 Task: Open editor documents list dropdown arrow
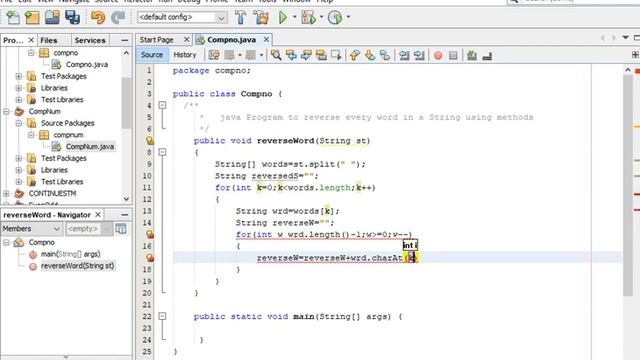point(625,38)
